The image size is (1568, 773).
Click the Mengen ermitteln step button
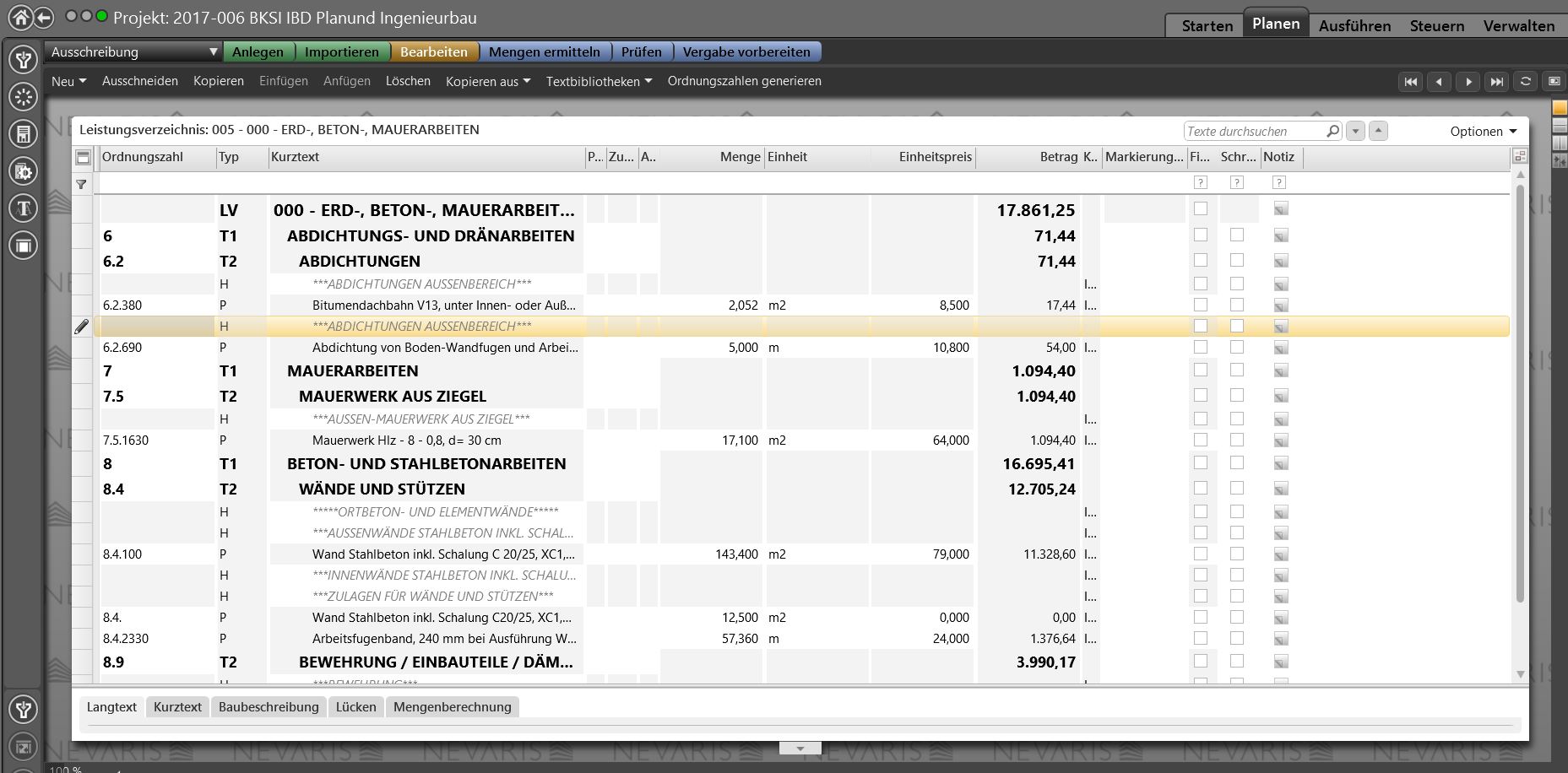click(x=544, y=52)
